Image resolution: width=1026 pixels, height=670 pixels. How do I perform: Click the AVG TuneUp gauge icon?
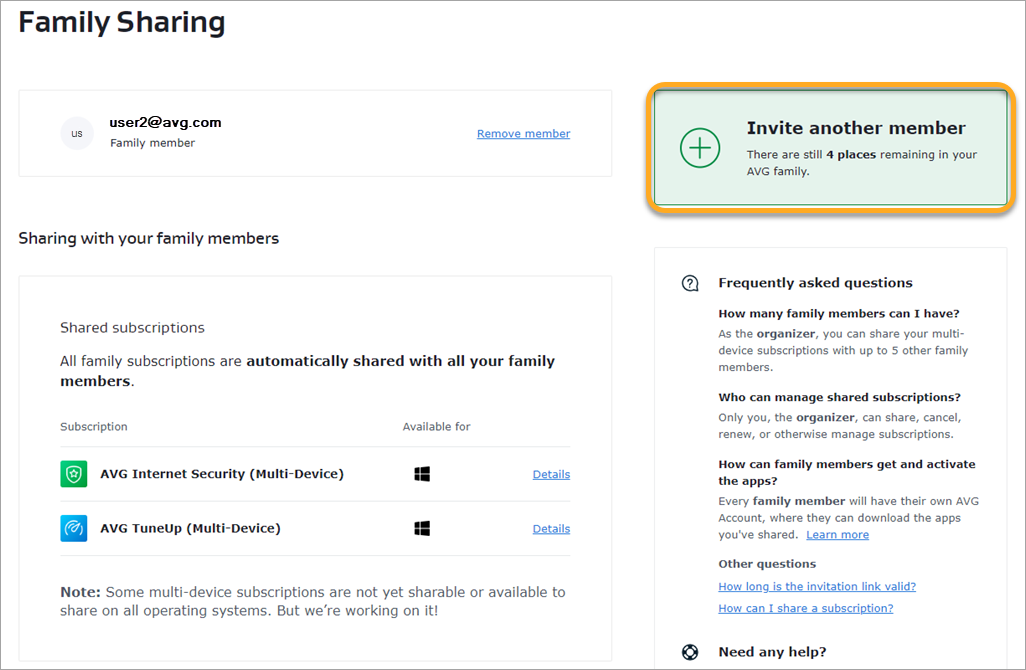[74, 528]
